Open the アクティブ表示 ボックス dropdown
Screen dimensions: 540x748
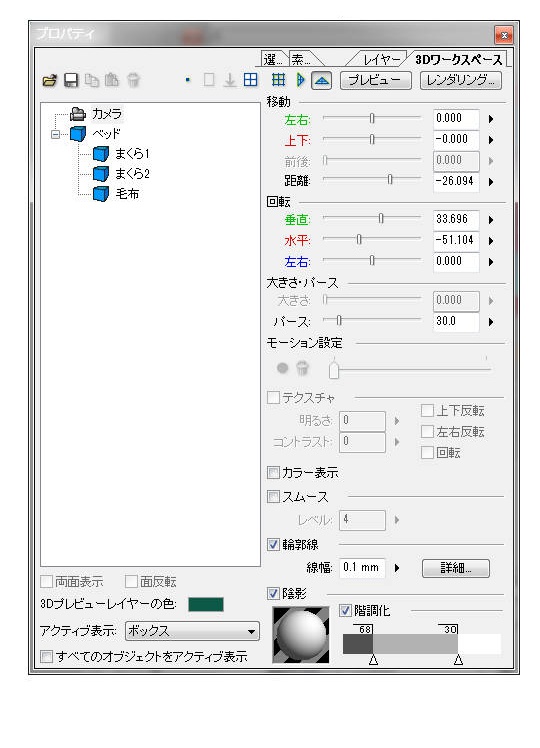coord(192,631)
